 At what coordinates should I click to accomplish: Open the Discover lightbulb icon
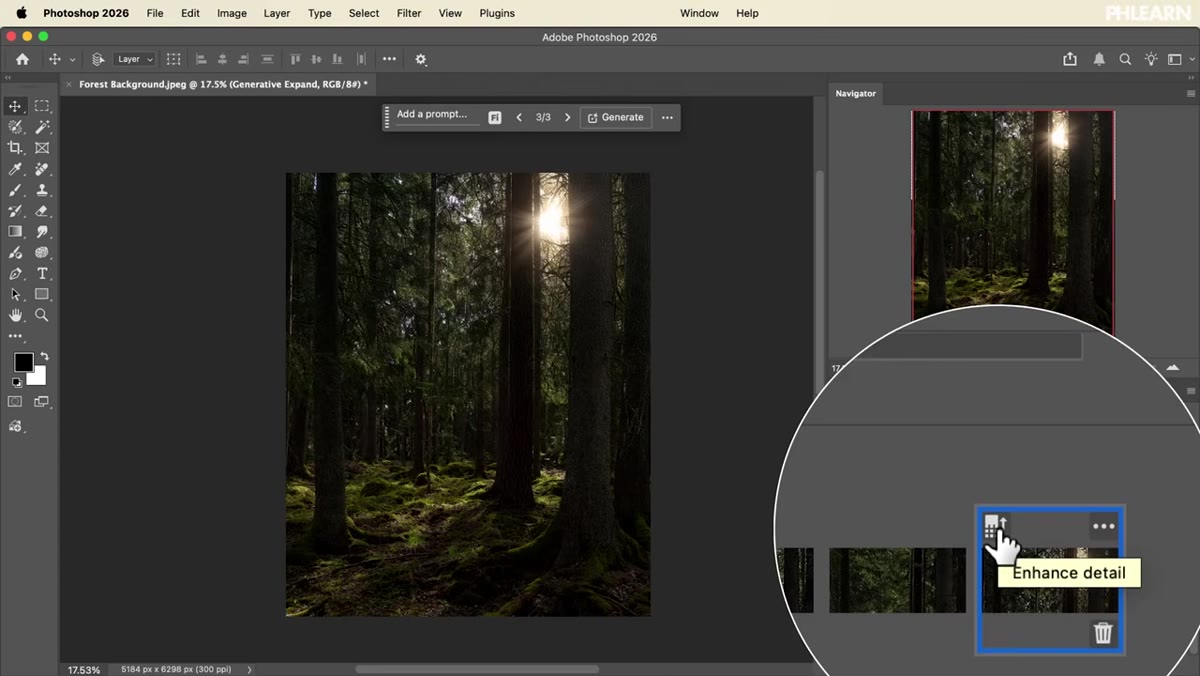1151,59
